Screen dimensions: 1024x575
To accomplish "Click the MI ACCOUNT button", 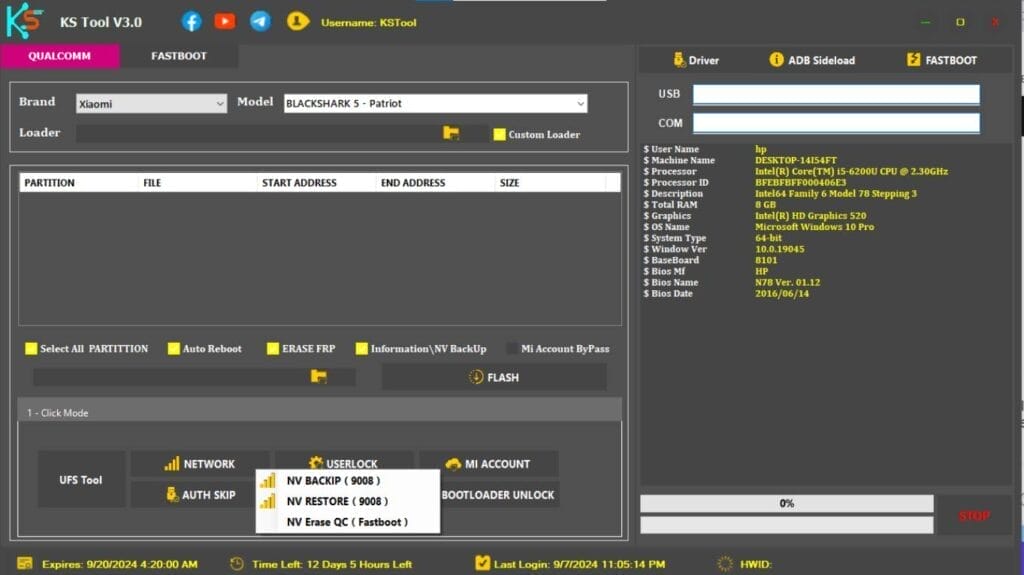I will [x=488, y=464].
